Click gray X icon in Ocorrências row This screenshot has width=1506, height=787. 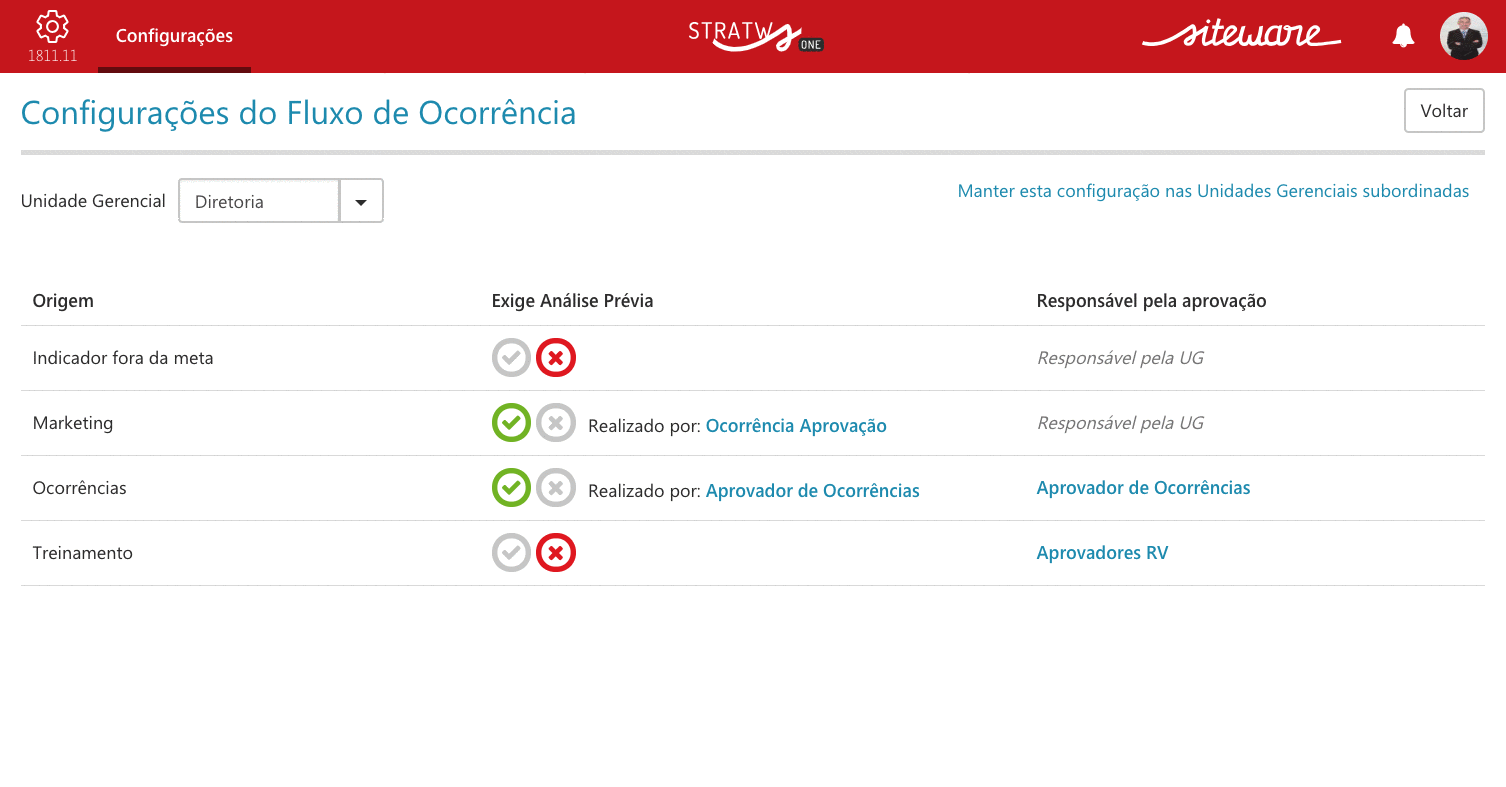556,488
